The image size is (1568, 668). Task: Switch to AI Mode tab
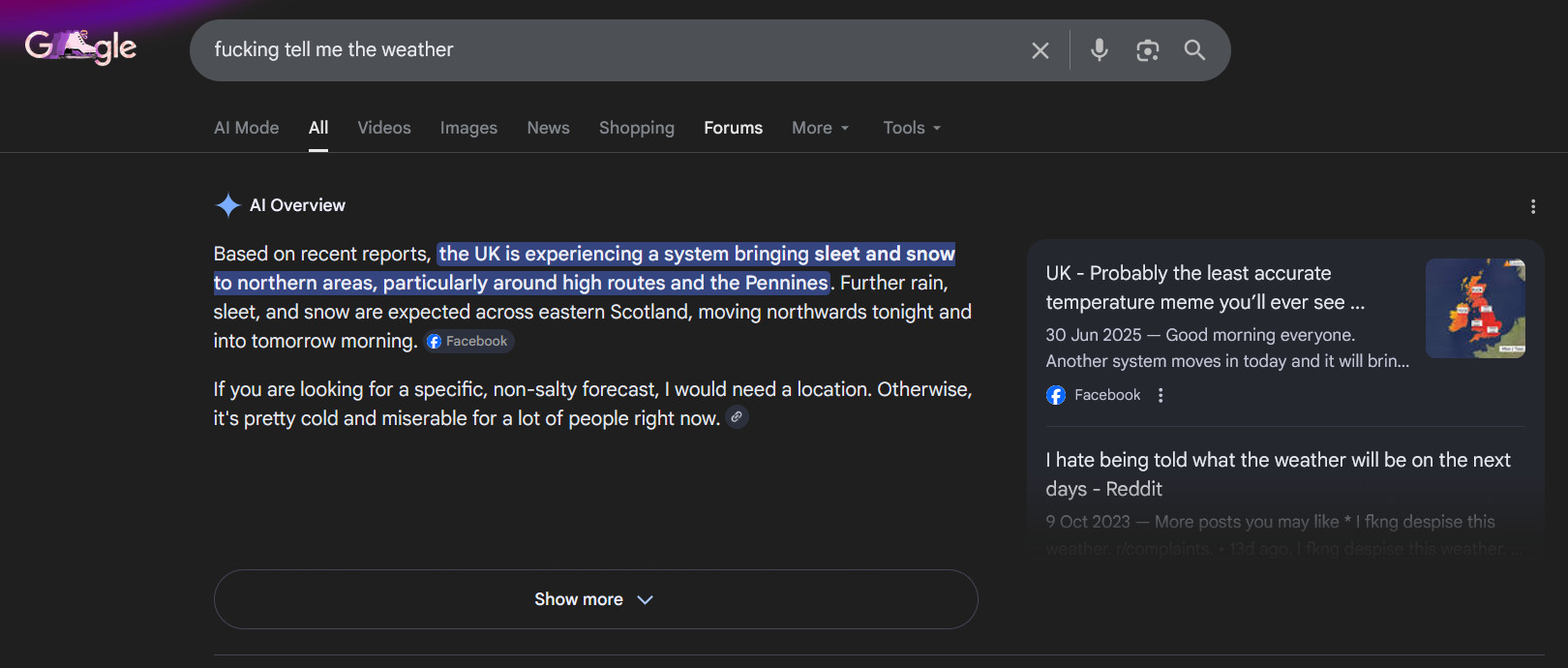click(x=246, y=128)
